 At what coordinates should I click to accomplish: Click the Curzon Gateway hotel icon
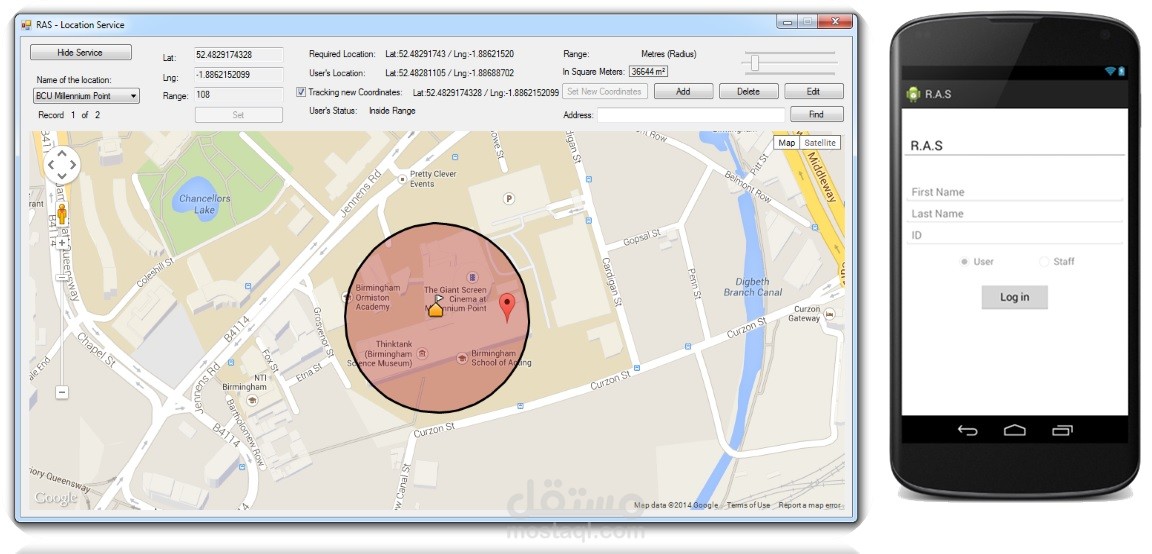coord(829,313)
